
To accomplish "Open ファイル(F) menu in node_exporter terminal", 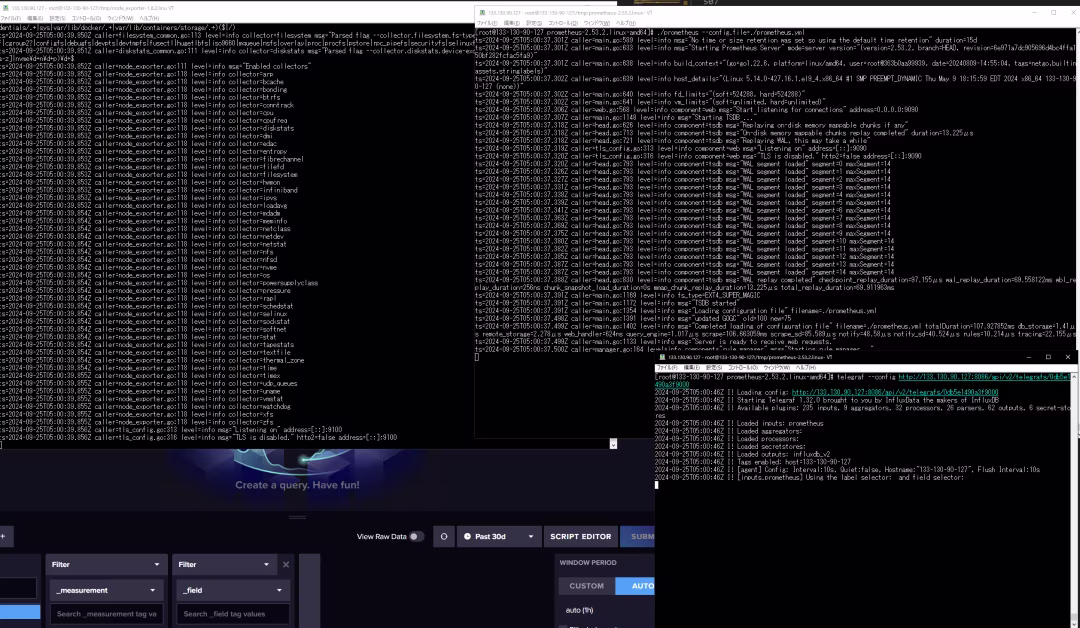I will (x=11, y=19).
